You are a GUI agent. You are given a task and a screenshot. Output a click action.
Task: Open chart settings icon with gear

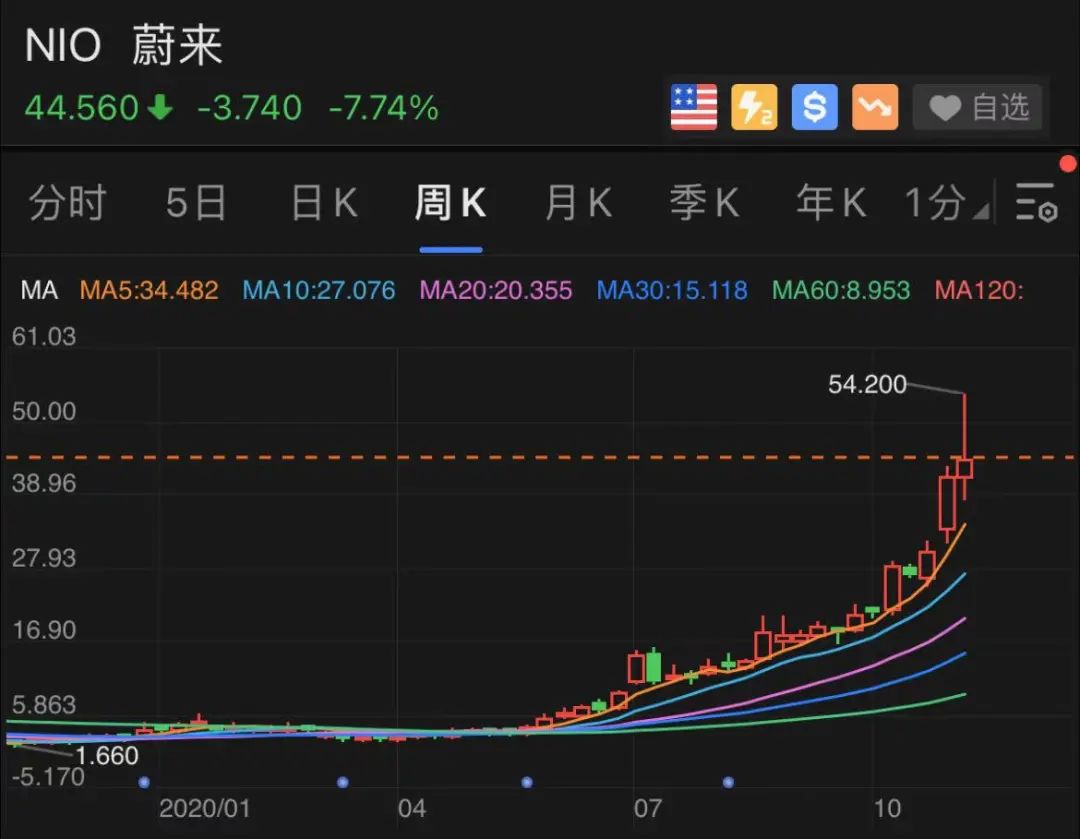coord(1037,203)
